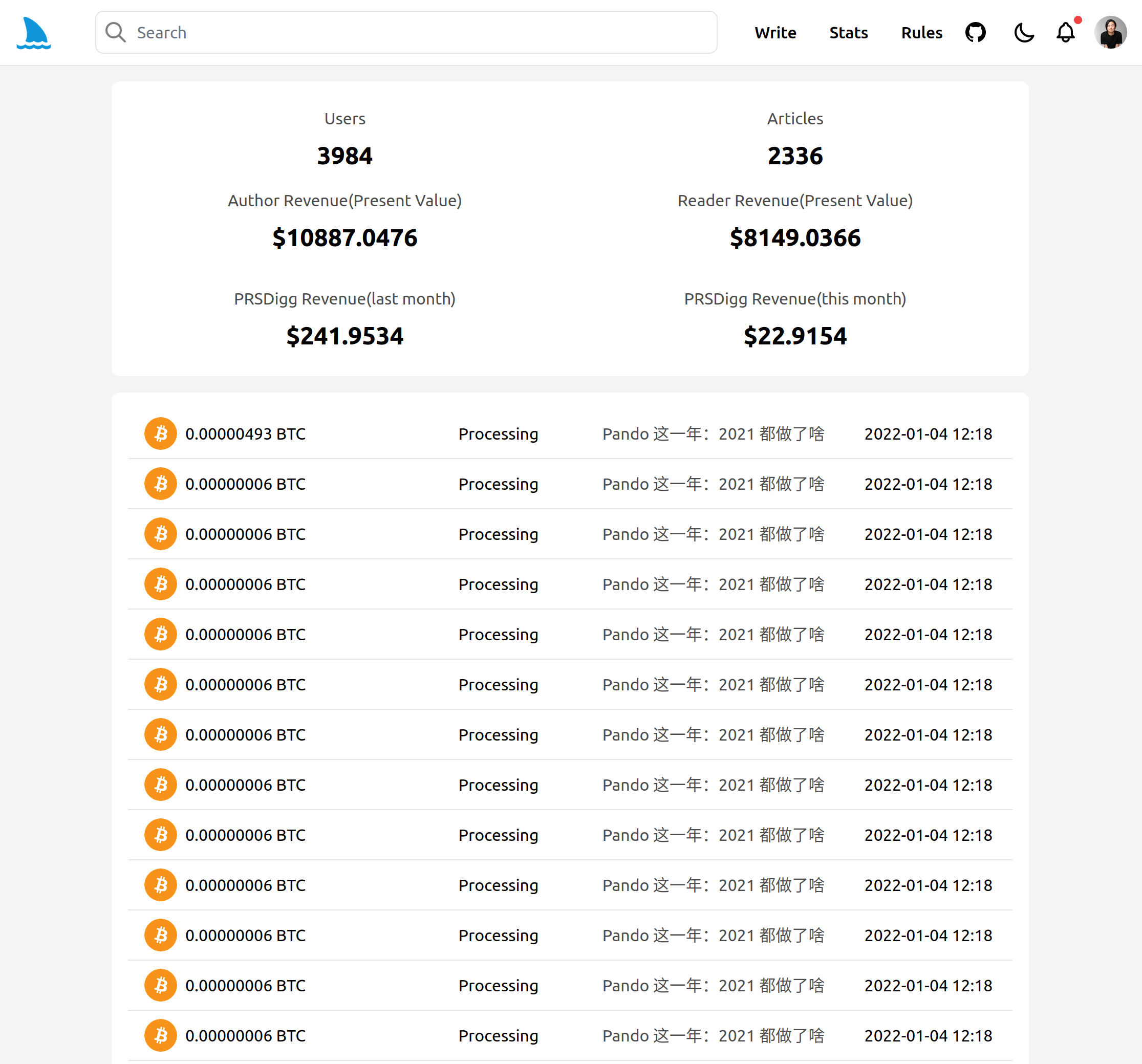Toggle dark mode with moon icon

click(1024, 33)
